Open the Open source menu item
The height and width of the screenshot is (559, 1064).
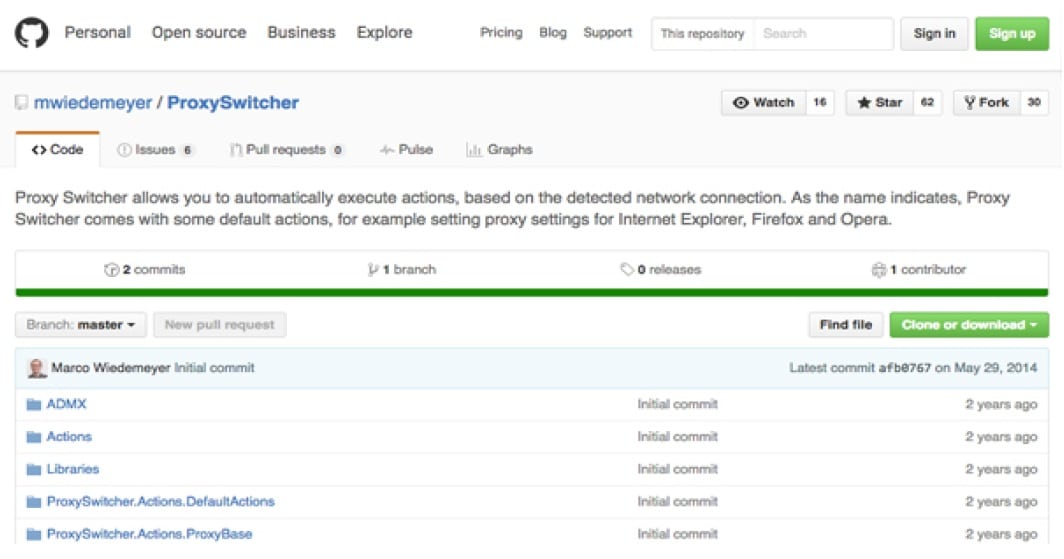tap(199, 33)
